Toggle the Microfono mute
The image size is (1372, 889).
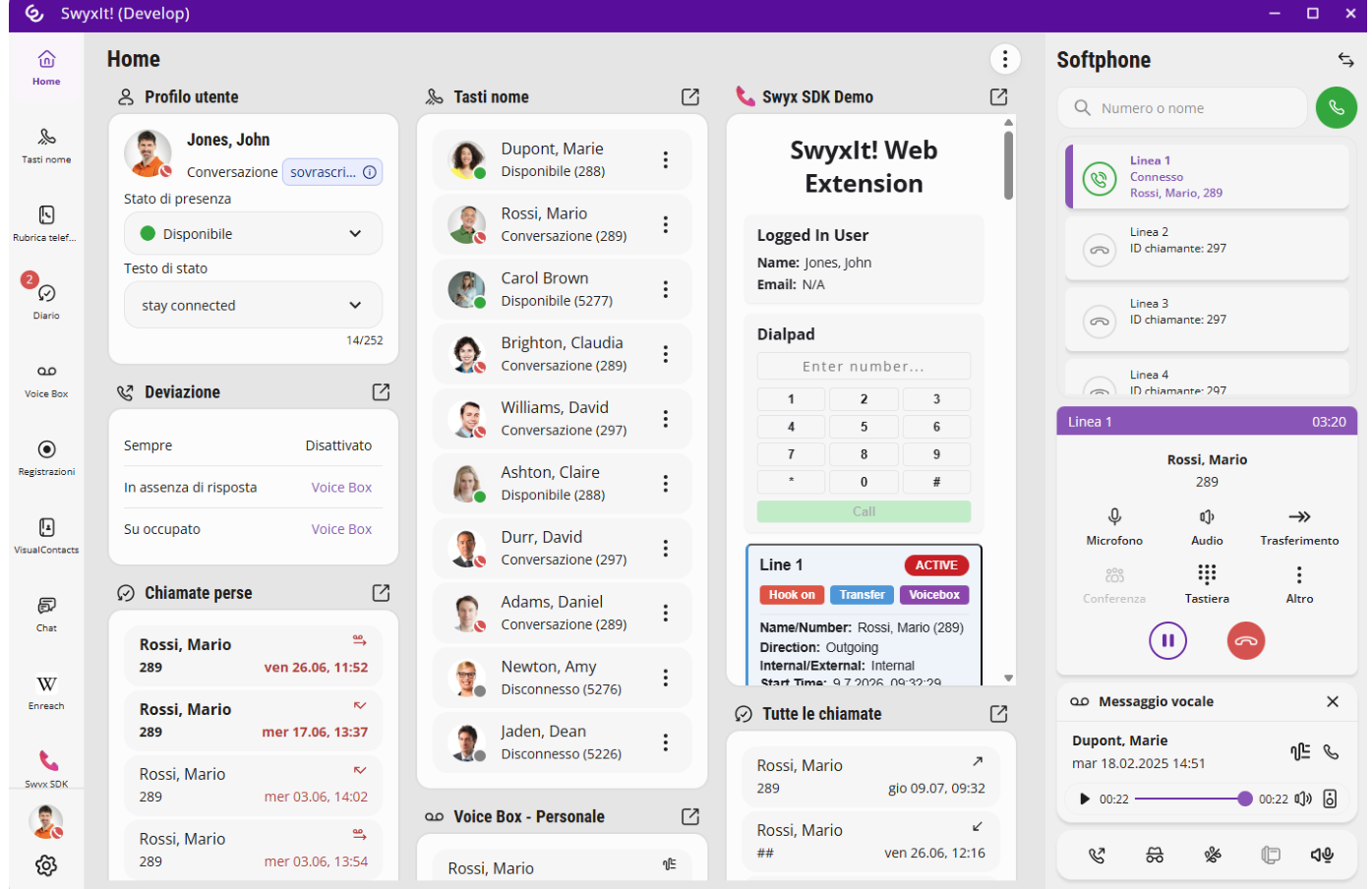pyautogui.click(x=1114, y=526)
